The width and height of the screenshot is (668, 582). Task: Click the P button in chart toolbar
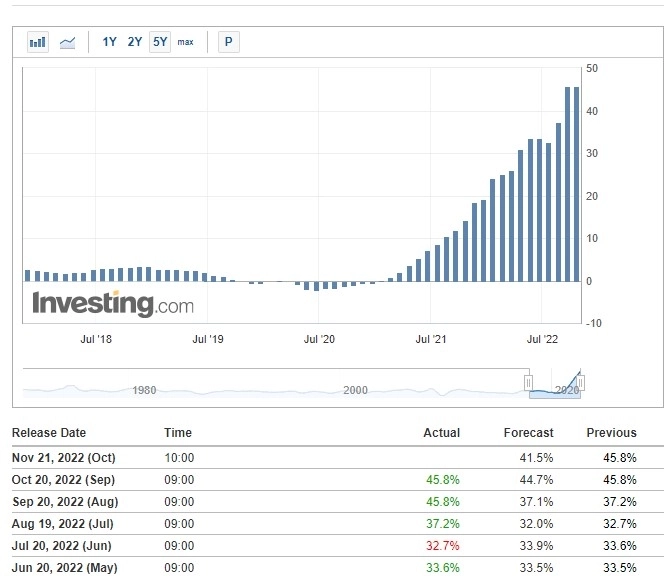229,42
